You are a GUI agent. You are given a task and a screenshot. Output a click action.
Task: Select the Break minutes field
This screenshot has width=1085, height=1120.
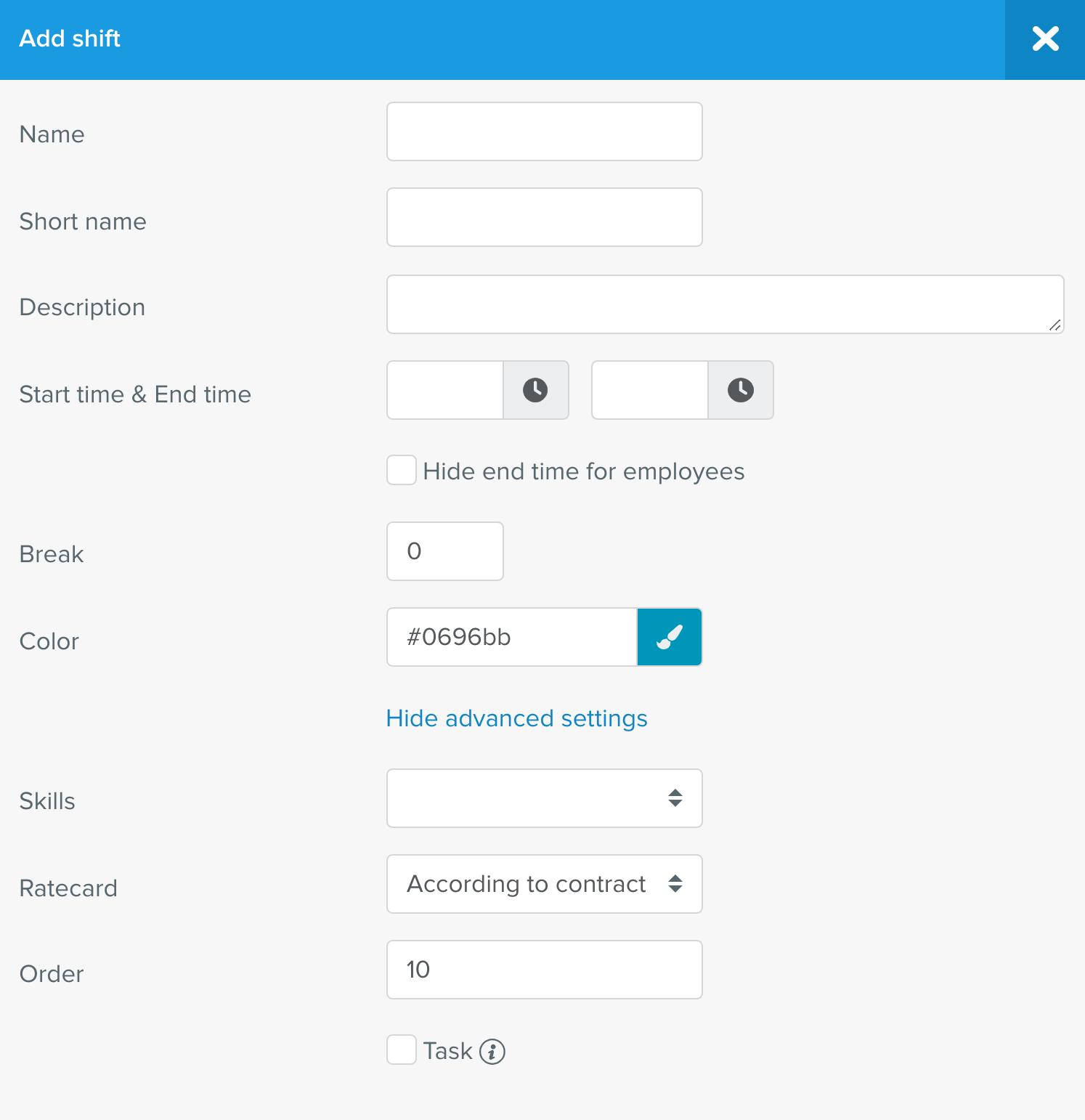(x=445, y=551)
